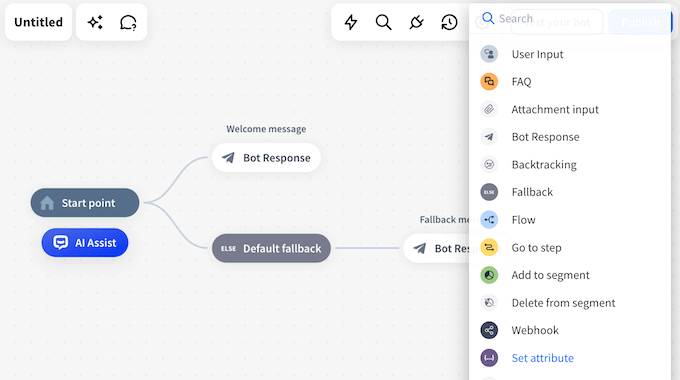Click paper plane icon on fallback Bot Response
This screenshot has width=680, height=380.
tap(419, 248)
